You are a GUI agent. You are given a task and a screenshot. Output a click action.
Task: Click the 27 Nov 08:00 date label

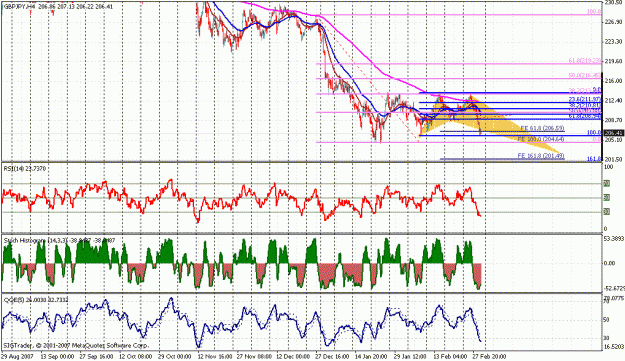[254, 356]
